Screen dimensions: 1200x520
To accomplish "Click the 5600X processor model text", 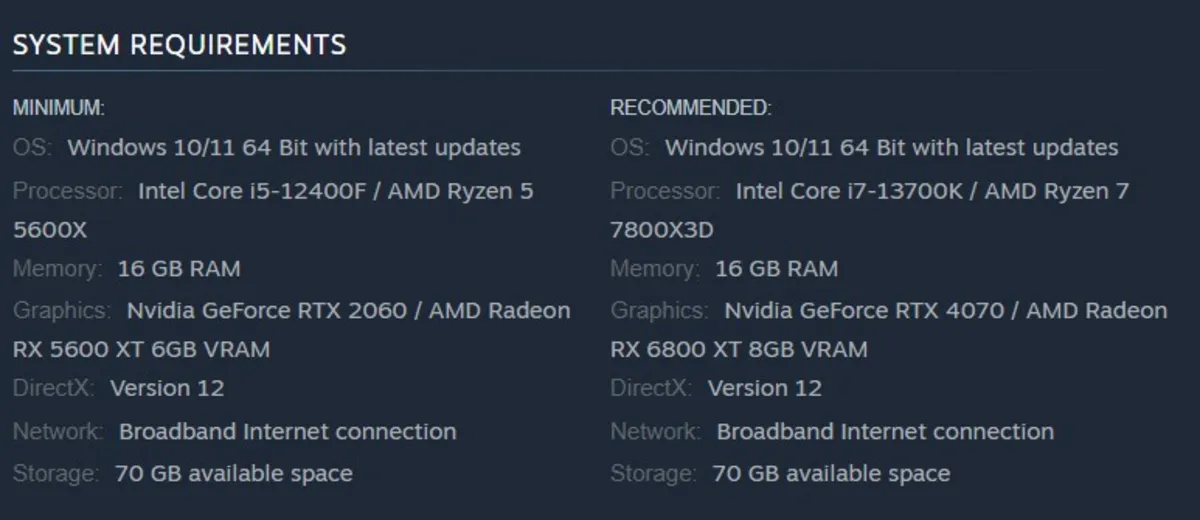I will 50,230.
